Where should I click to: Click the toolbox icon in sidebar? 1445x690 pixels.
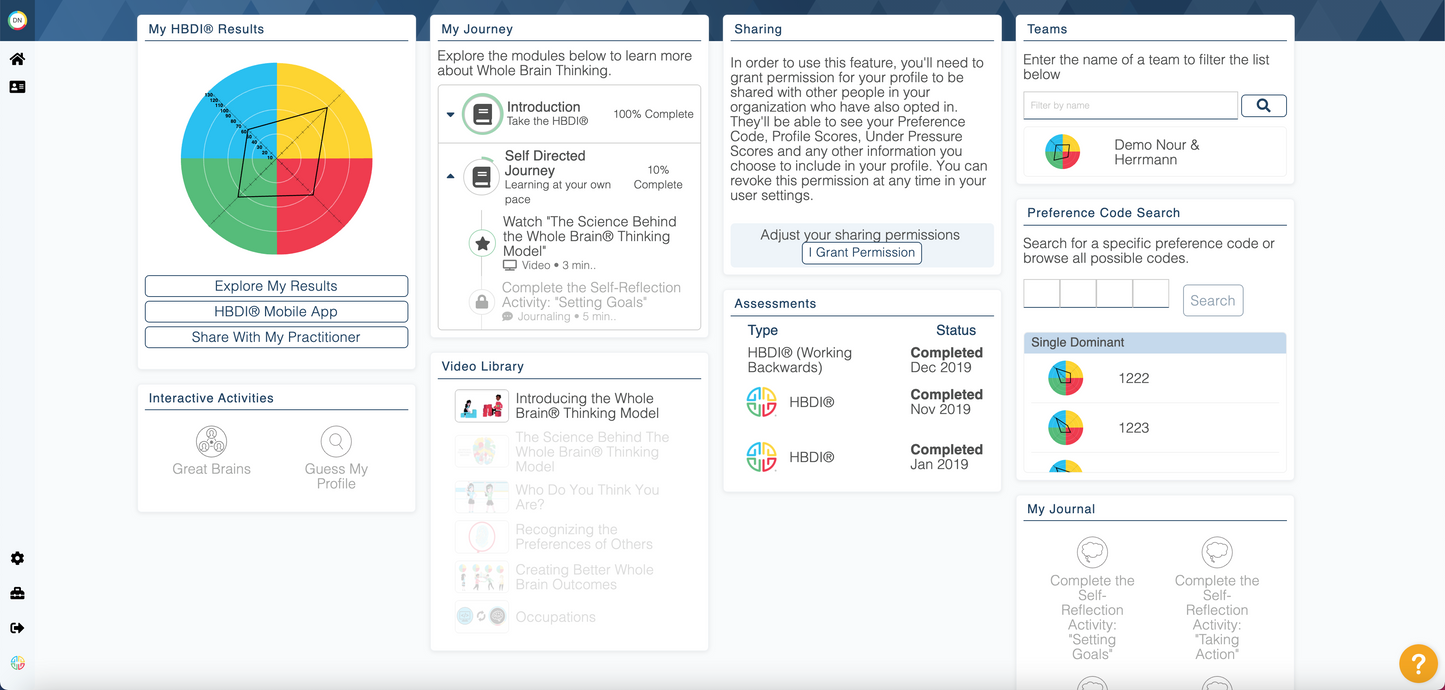click(x=17, y=594)
